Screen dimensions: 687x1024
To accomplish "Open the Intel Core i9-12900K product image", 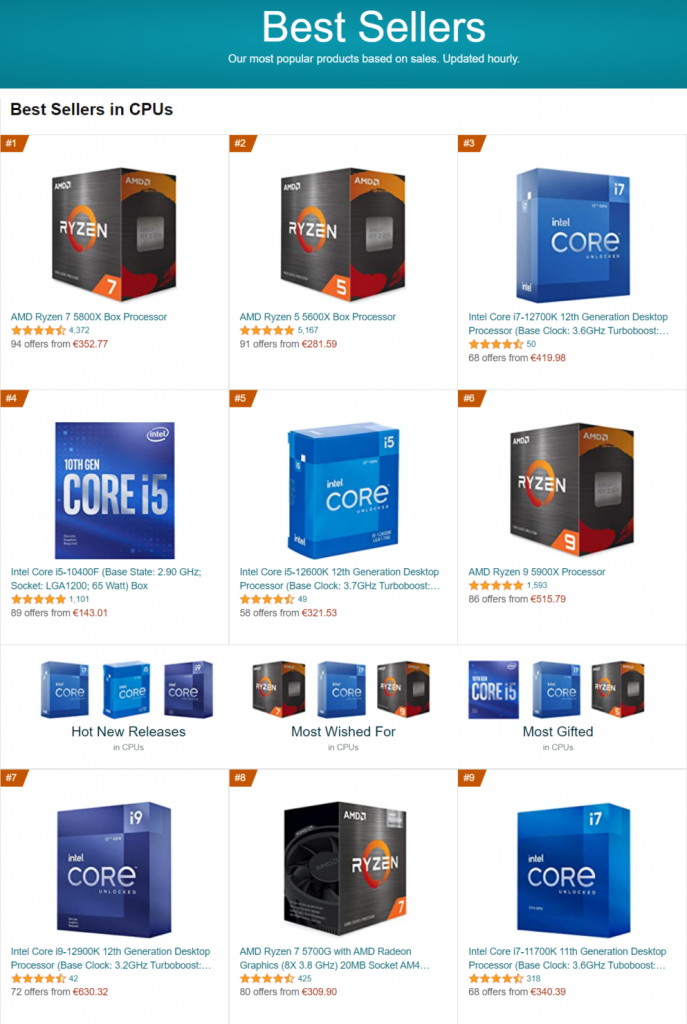I will (x=114, y=869).
